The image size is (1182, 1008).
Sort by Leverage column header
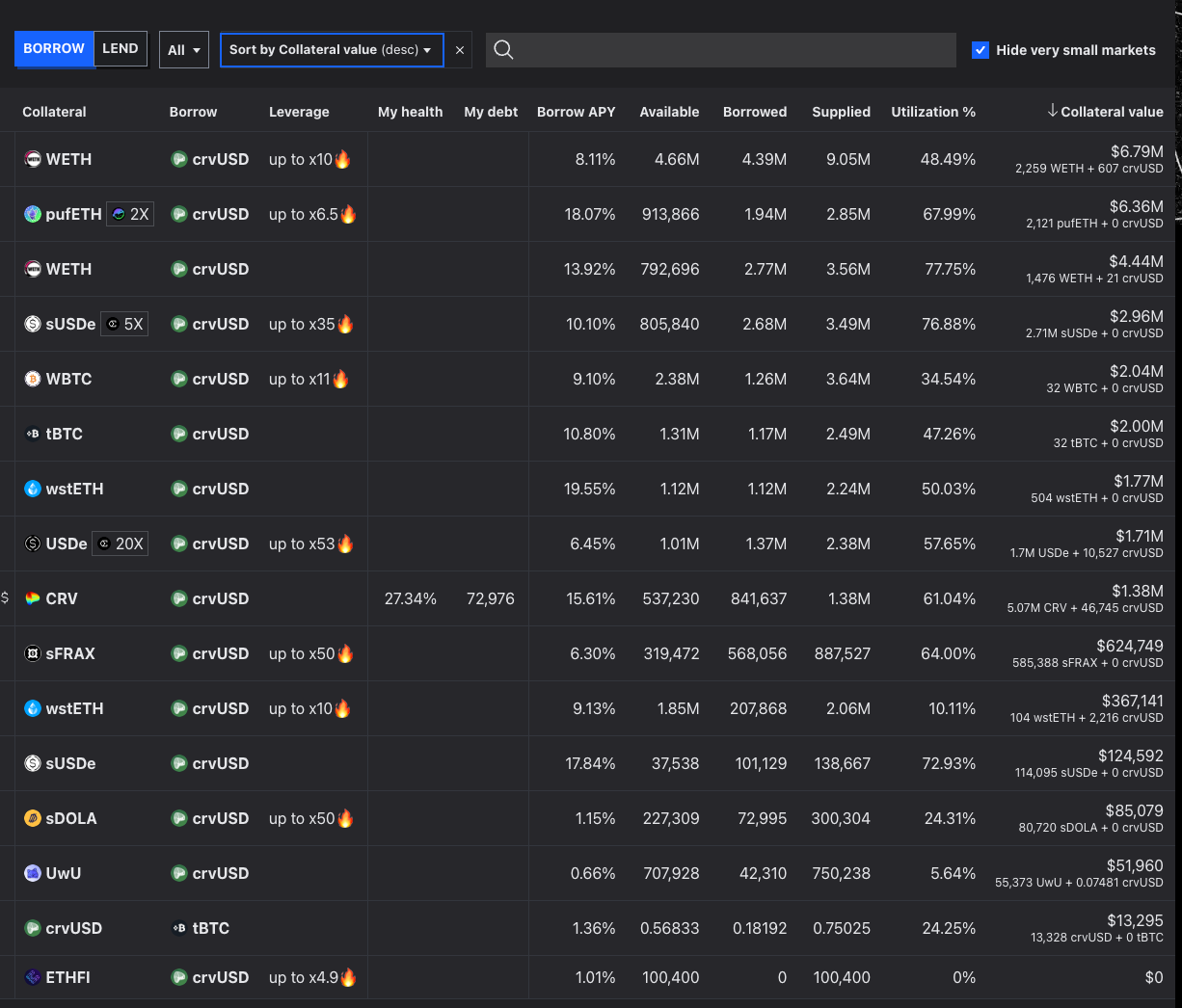click(299, 112)
